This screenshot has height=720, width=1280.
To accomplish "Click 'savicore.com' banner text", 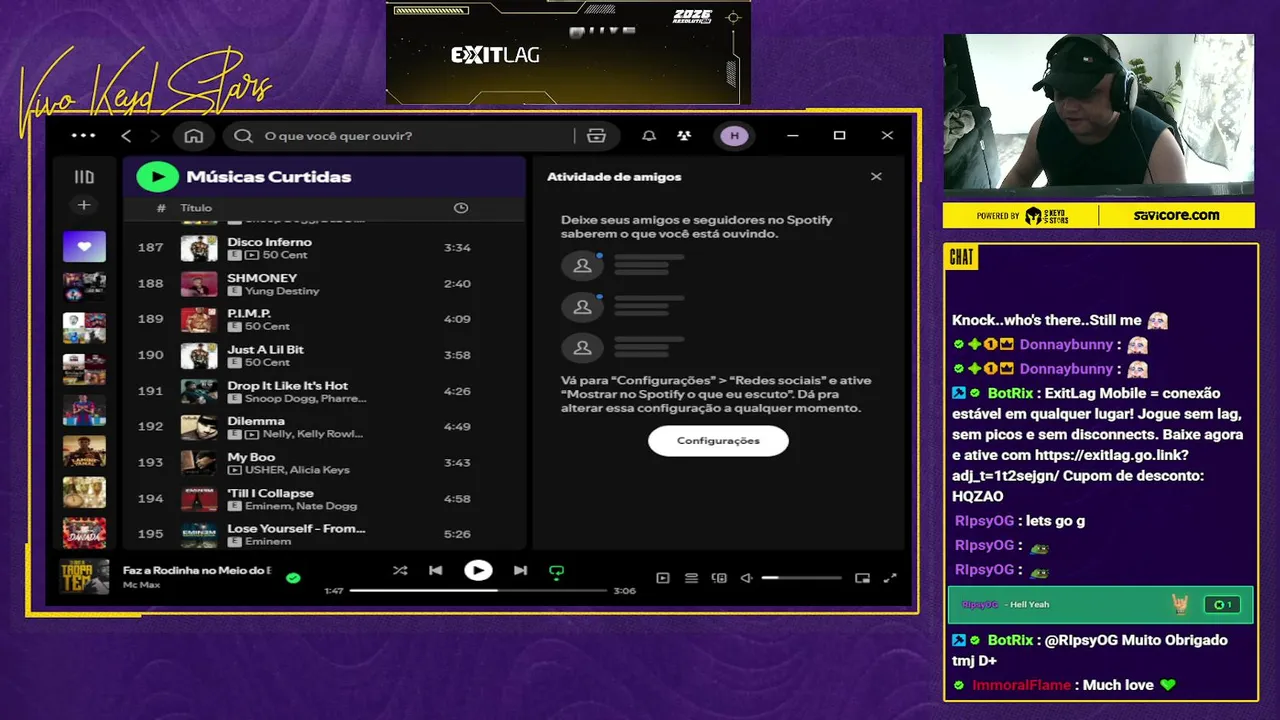I will click(1176, 215).
